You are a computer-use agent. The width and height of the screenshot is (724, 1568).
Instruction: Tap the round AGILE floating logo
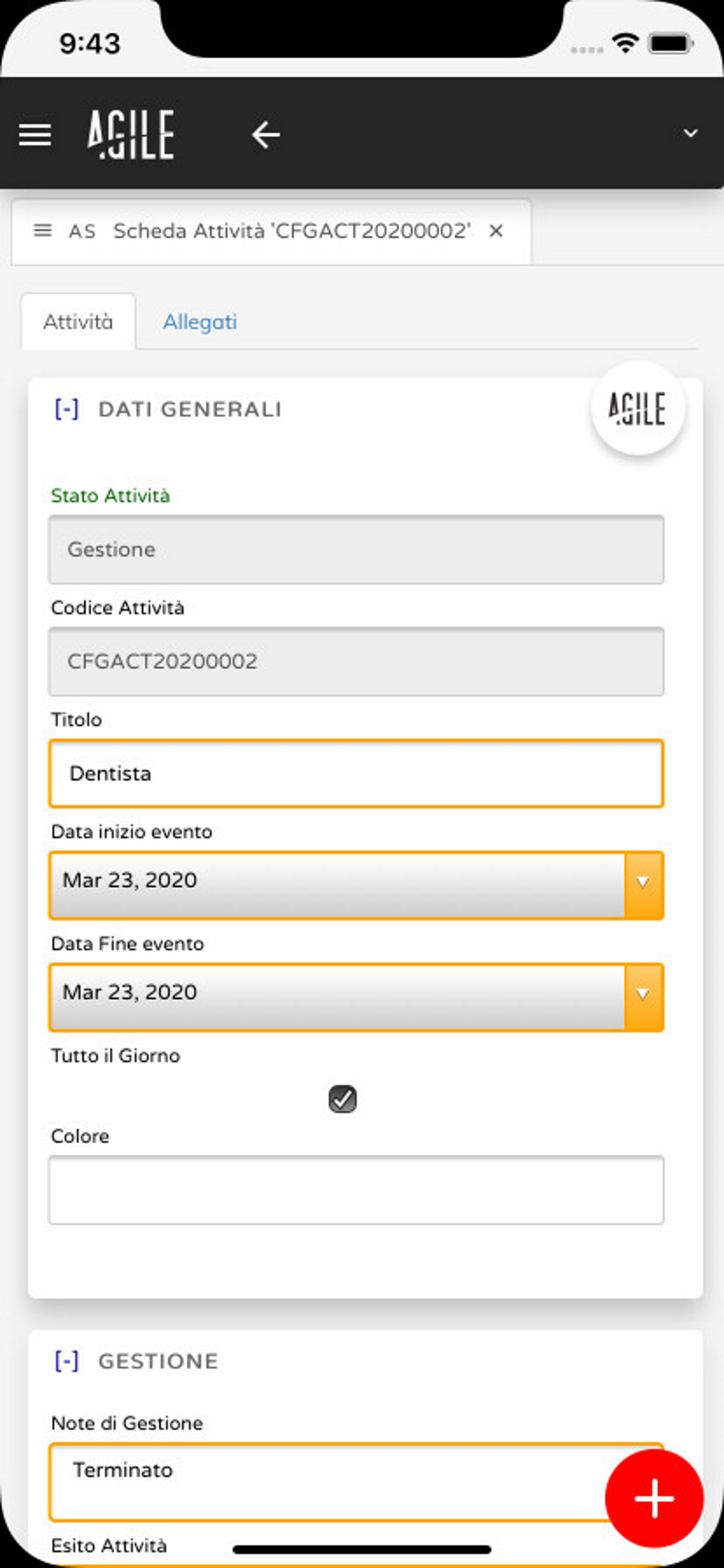(x=637, y=408)
